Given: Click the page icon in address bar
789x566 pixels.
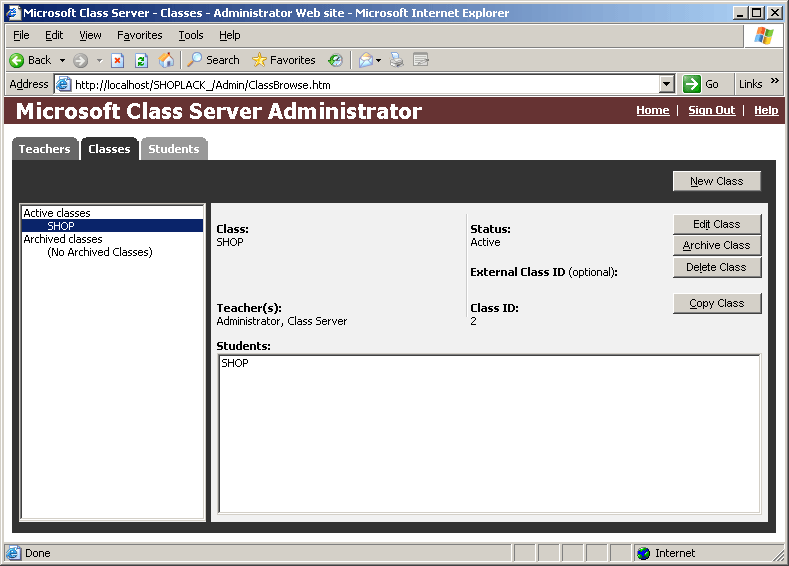Looking at the screenshot, I should (63, 84).
